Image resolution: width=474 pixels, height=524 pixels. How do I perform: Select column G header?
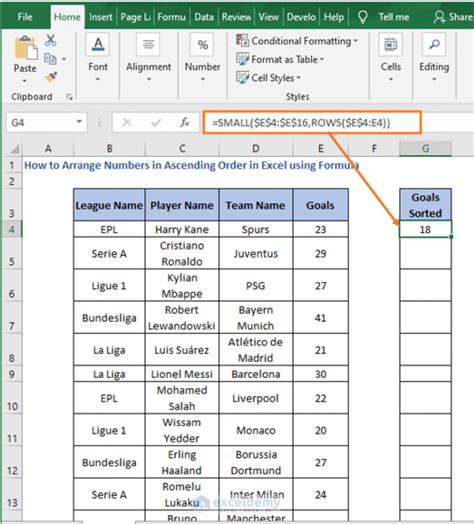click(425, 149)
